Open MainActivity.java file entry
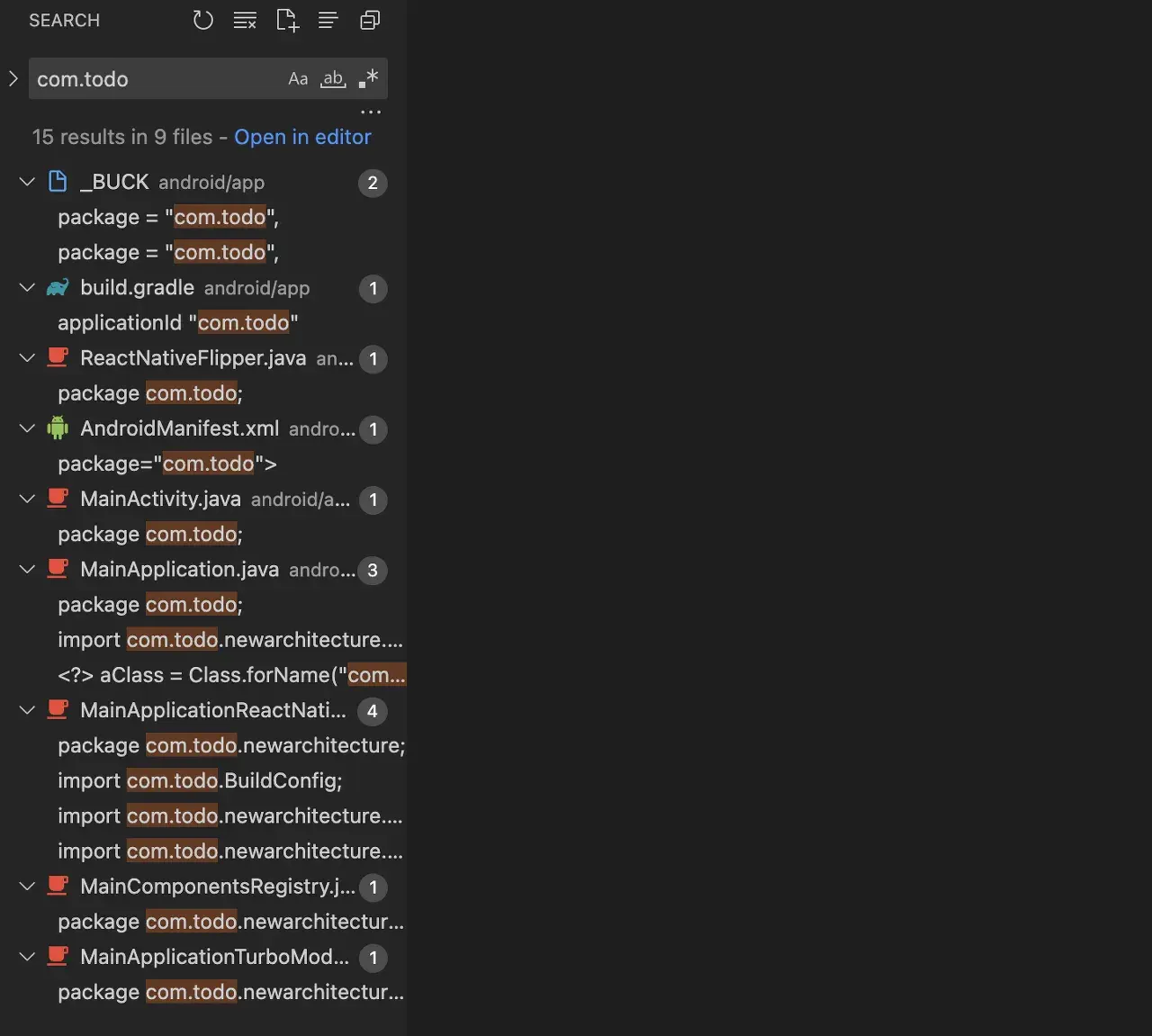This screenshot has width=1152, height=1036. 203,499
